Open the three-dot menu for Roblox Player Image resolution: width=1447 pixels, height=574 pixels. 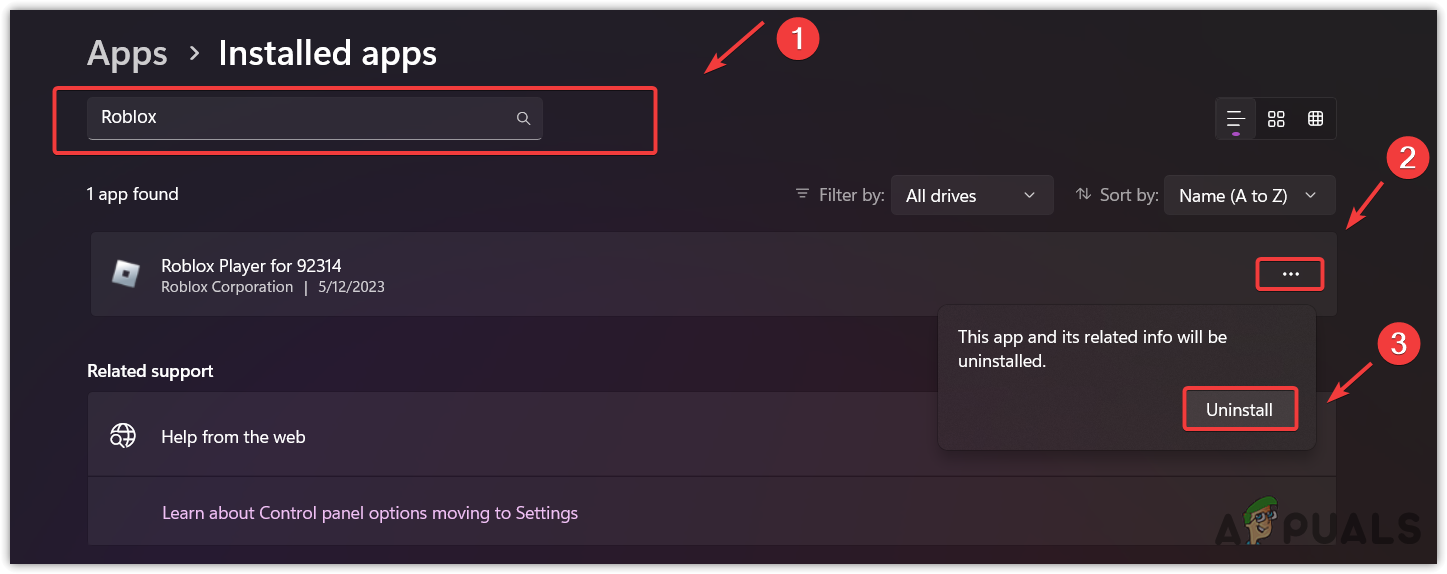[1290, 274]
